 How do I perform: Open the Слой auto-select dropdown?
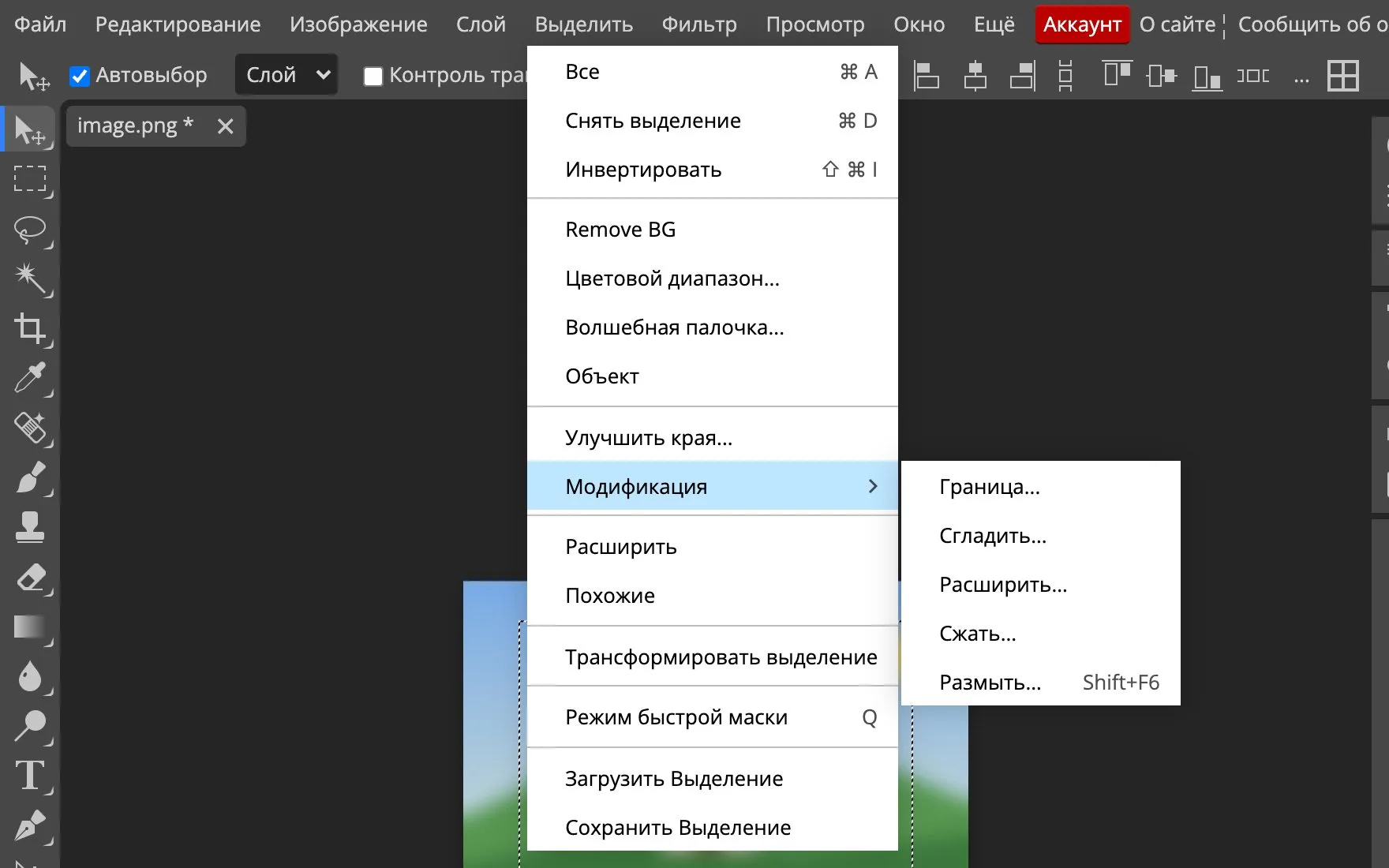coord(286,75)
